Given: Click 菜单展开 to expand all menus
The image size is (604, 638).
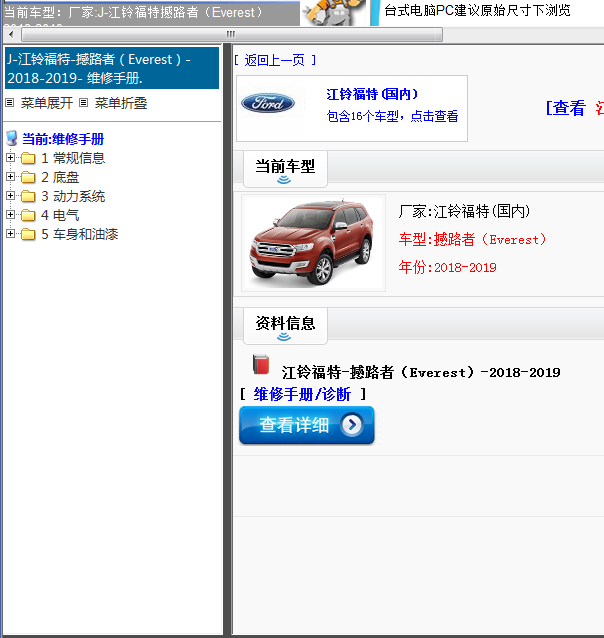Looking at the screenshot, I should (46, 103).
